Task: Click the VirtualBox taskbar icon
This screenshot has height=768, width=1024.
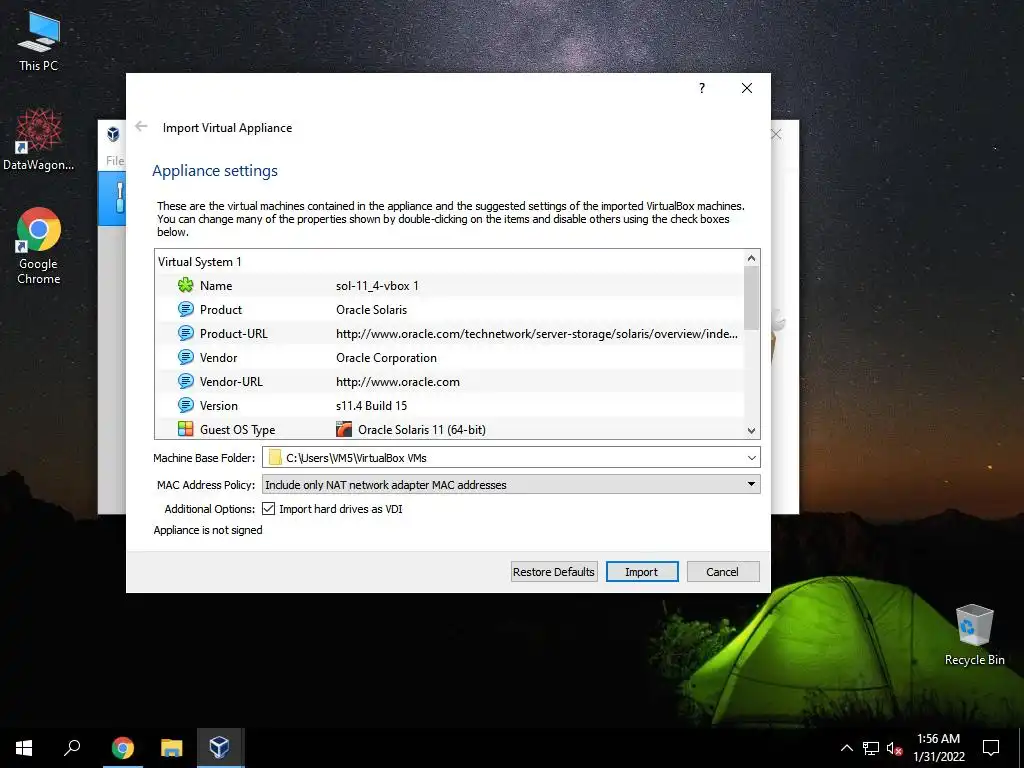Action: click(x=219, y=748)
